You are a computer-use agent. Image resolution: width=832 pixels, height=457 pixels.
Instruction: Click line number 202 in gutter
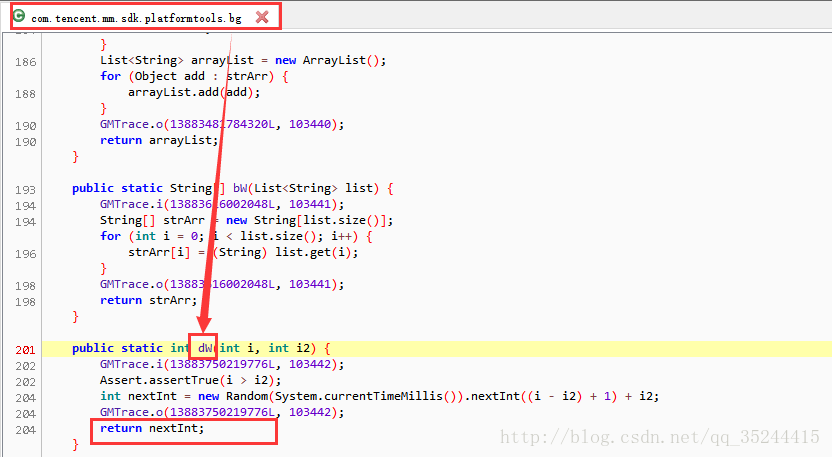[x=26, y=364]
